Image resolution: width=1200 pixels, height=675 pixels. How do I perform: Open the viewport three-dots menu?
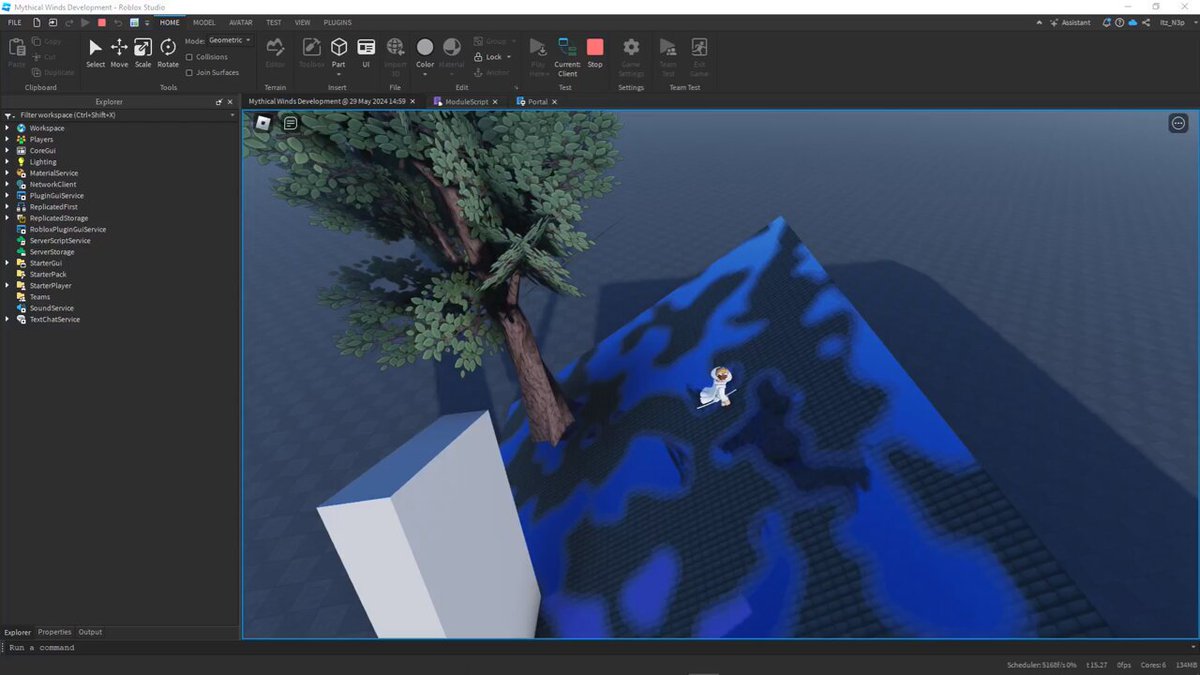click(1178, 123)
